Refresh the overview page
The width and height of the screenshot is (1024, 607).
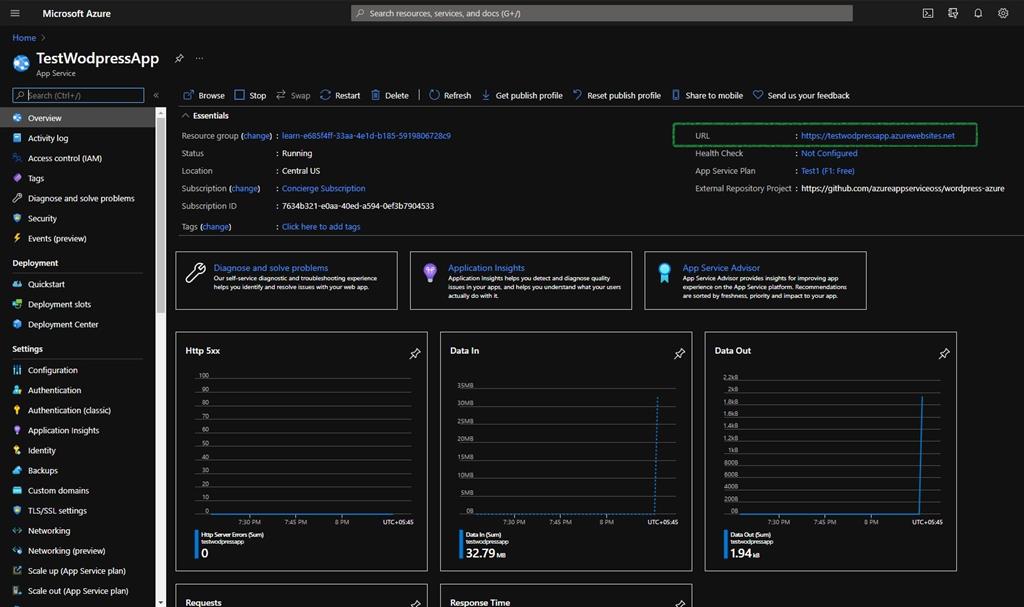tap(449, 95)
